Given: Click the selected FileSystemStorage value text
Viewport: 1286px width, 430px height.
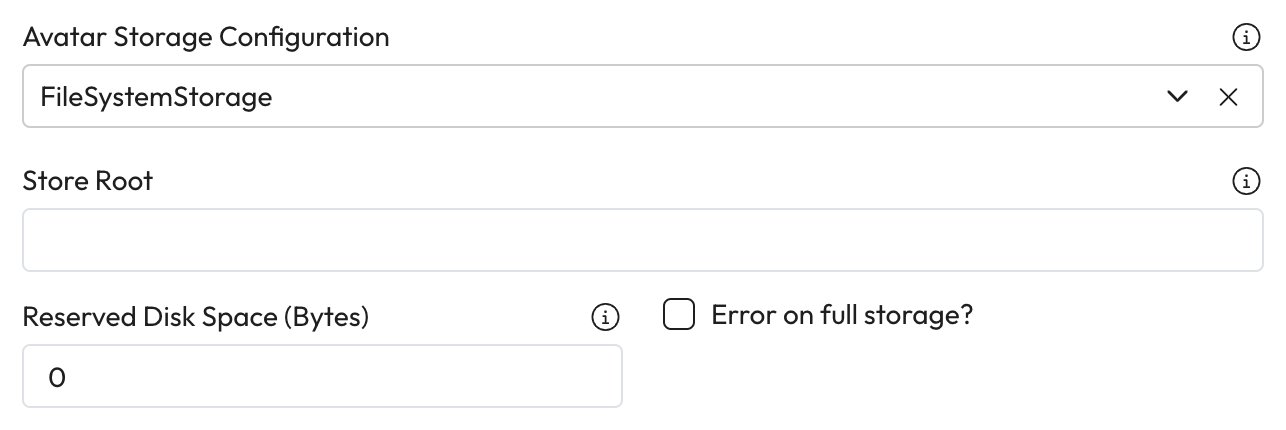Looking at the screenshot, I should coord(156,97).
